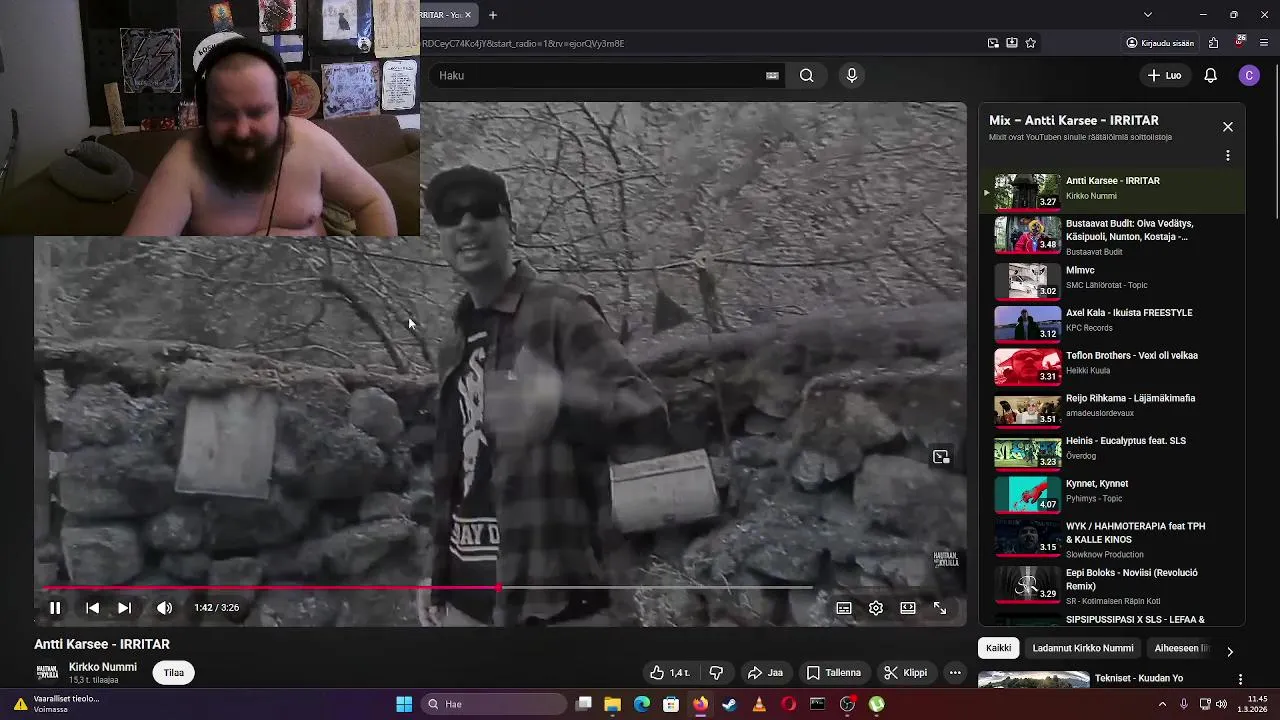The width and height of the screenshot is (1280, 720).
Task: Open Microsoft Edge from the taskbar
Action: 642,704
